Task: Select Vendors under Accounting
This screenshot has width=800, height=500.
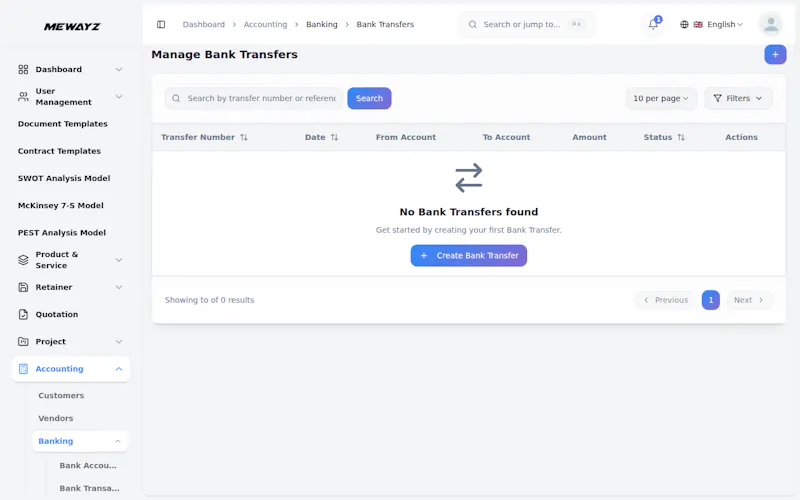Action: tap(56, 418)
